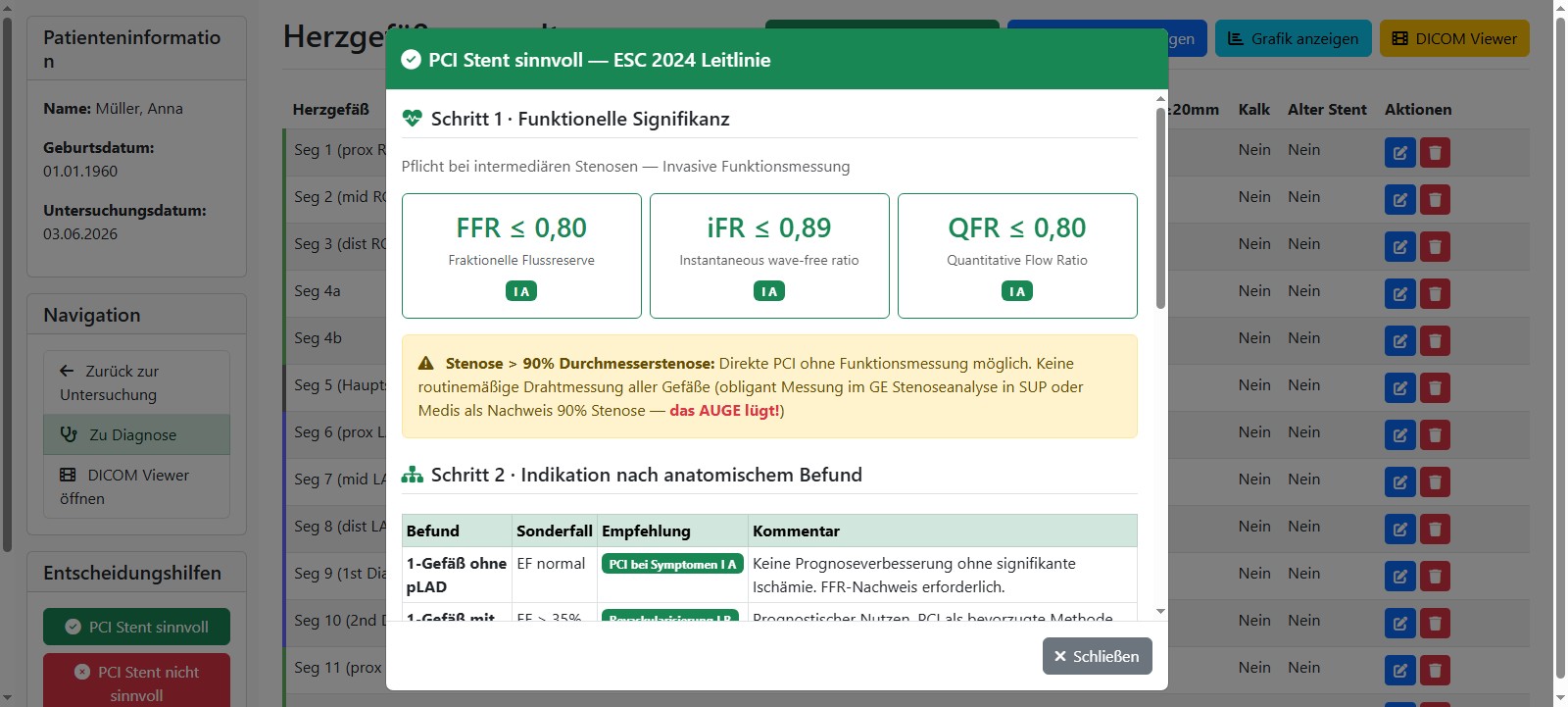This screenshot has height=707, width=1568.
Task: Click the '1-Gefäß ohne pLAD' table cell
Action: 457,575
